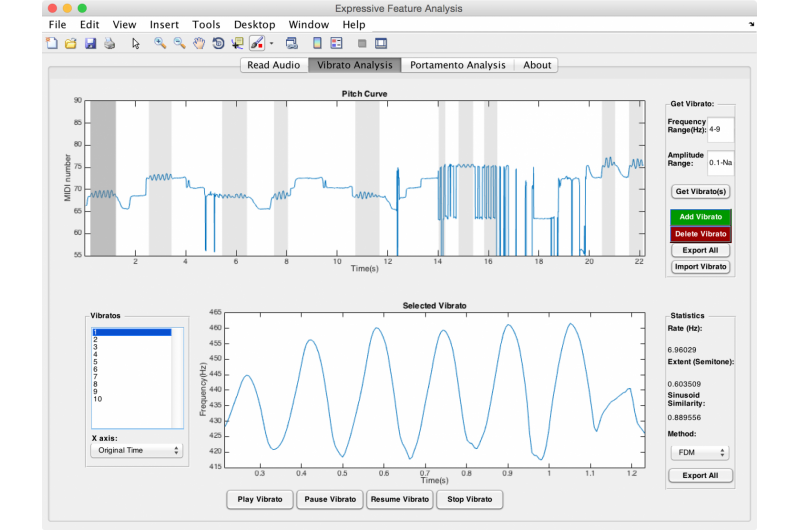This screenshot has height=530, width=800.
Task: Click the green Add Vibrato button
Action: pyautogui.click(x=700, y=217)
